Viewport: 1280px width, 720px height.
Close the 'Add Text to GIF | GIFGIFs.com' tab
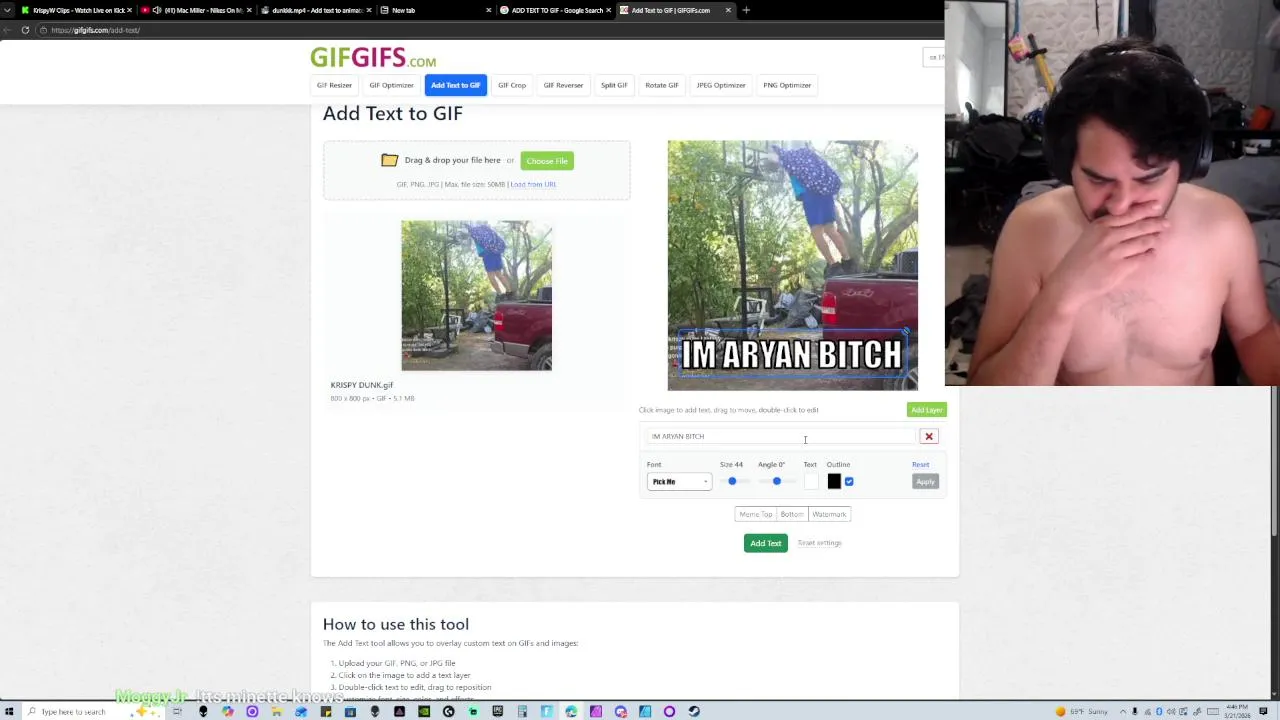(x=728, y=10)
